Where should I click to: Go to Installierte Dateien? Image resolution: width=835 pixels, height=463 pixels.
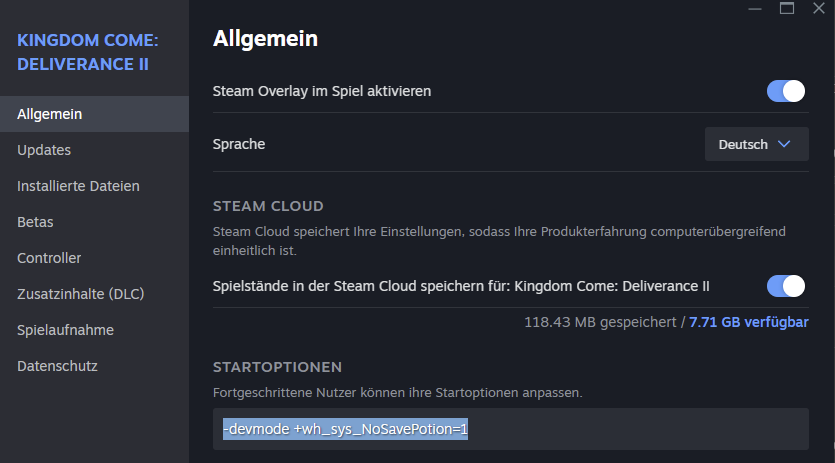click(x=78, y=186)
